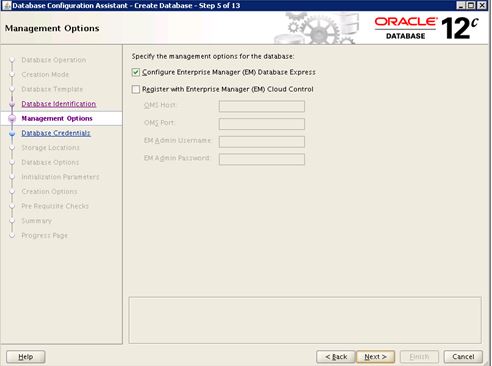This screenshot has width=492, height=366.
Task: Open the Database Identification step link
Action: coord(59,104)
